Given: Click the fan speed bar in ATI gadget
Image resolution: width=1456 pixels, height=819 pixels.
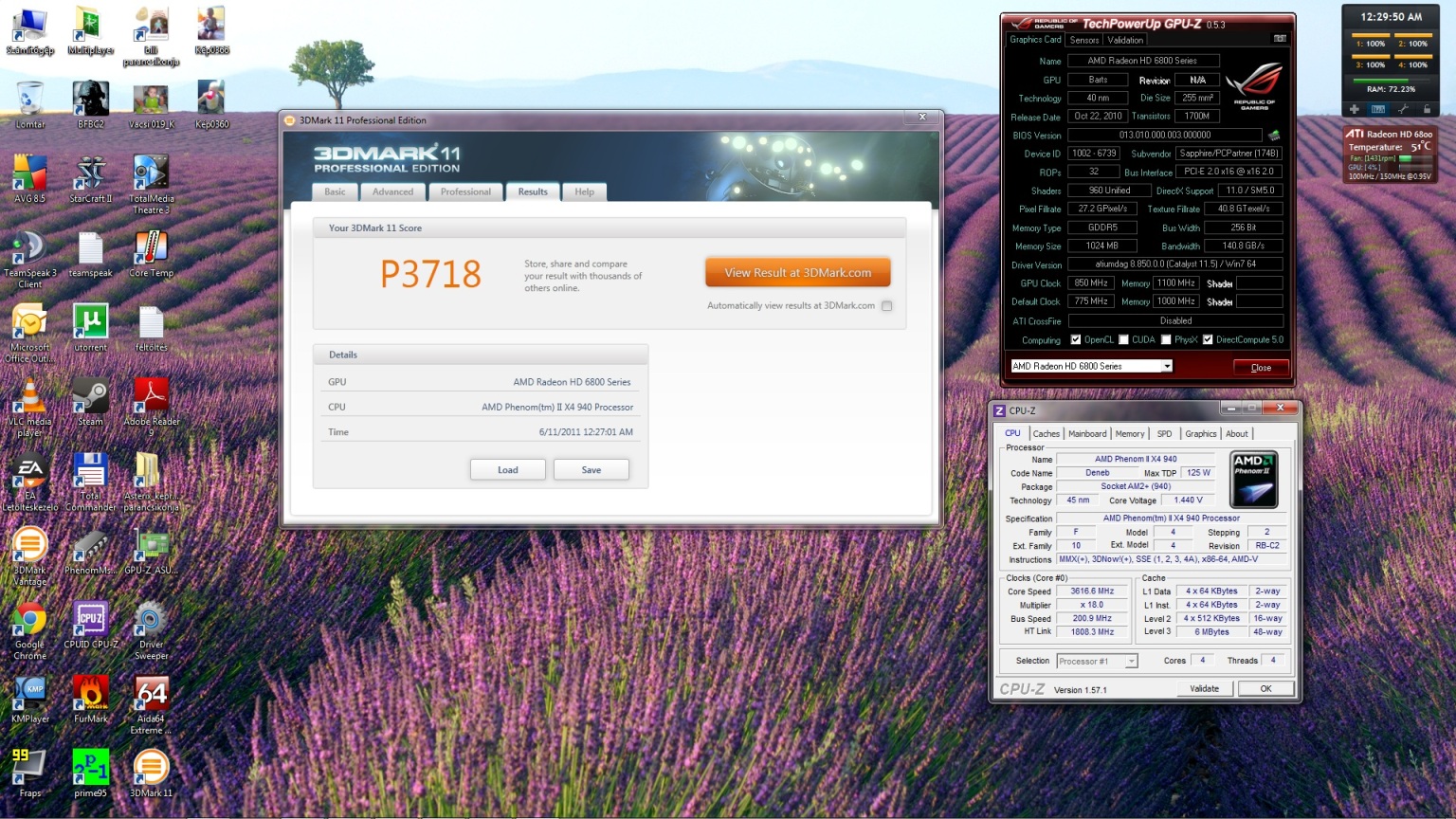Looking at the screenshot, I should click(1416, 158).
